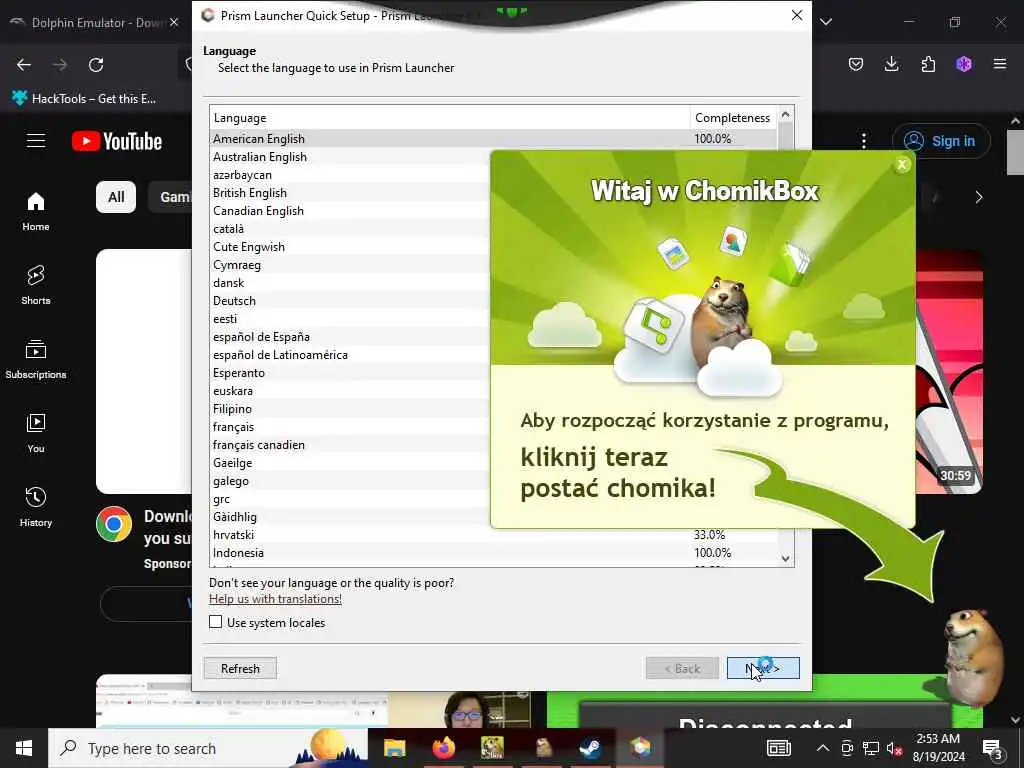Click Meet Now camera tray icon
Image resolution: width=1024 pixels, height=768 pixels.
(x=847, y=748)
